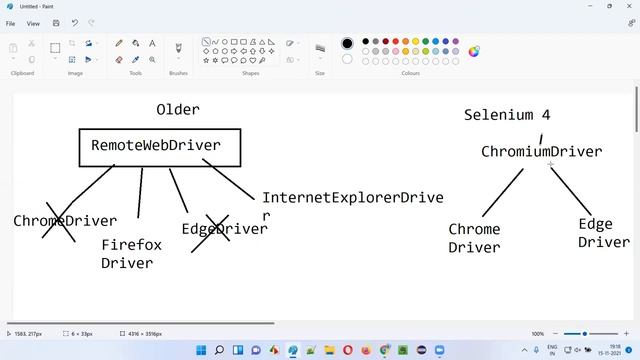Select the Right arrow shape
640x360 pixels.
(234, 51)
